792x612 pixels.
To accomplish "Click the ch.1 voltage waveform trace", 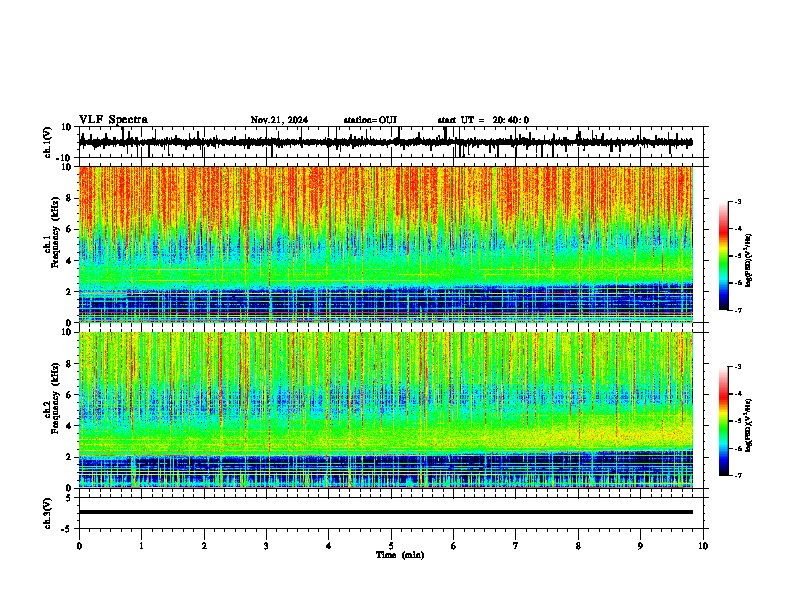I will coord(385,142).
